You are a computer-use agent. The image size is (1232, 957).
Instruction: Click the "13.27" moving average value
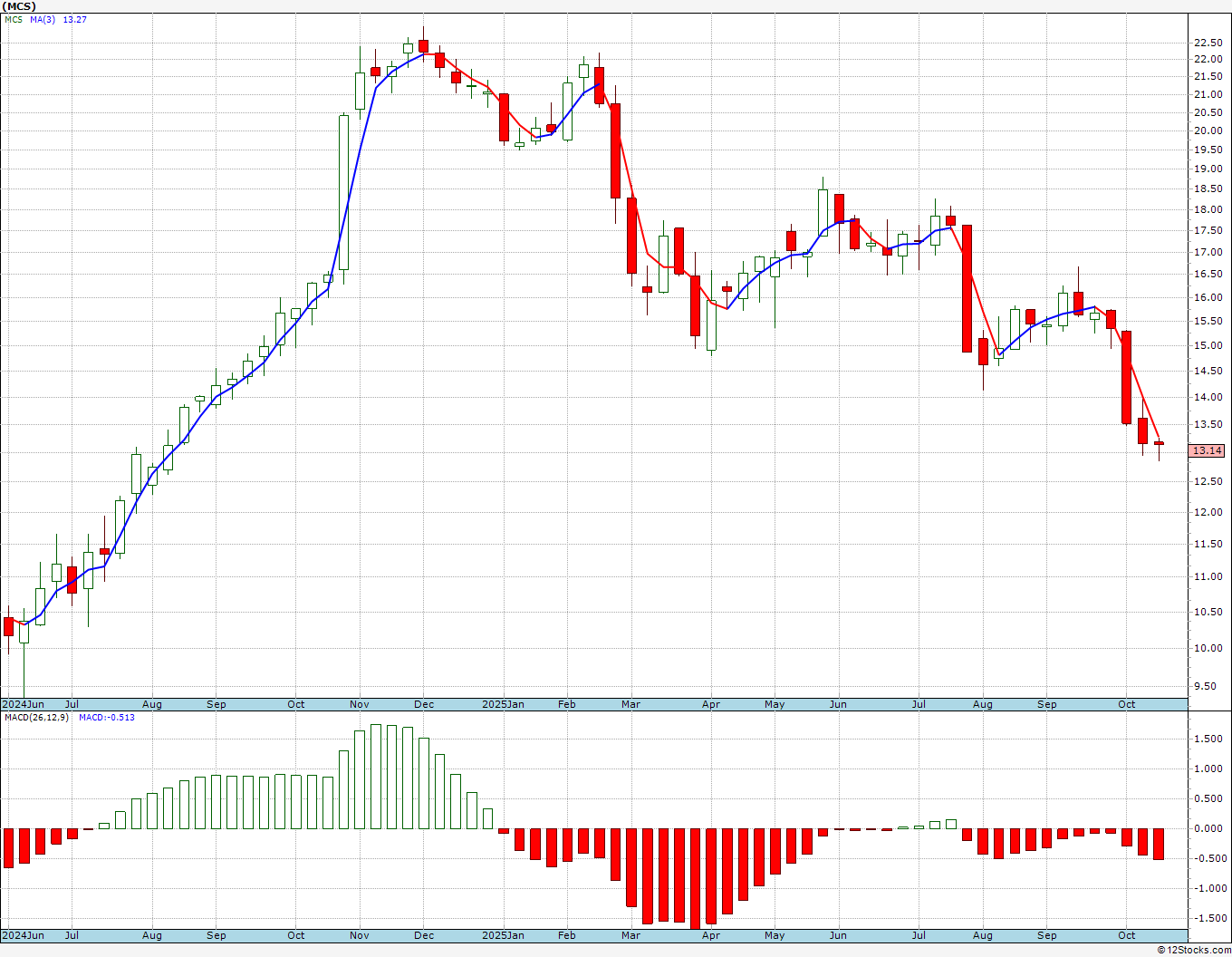pos(75,19)
